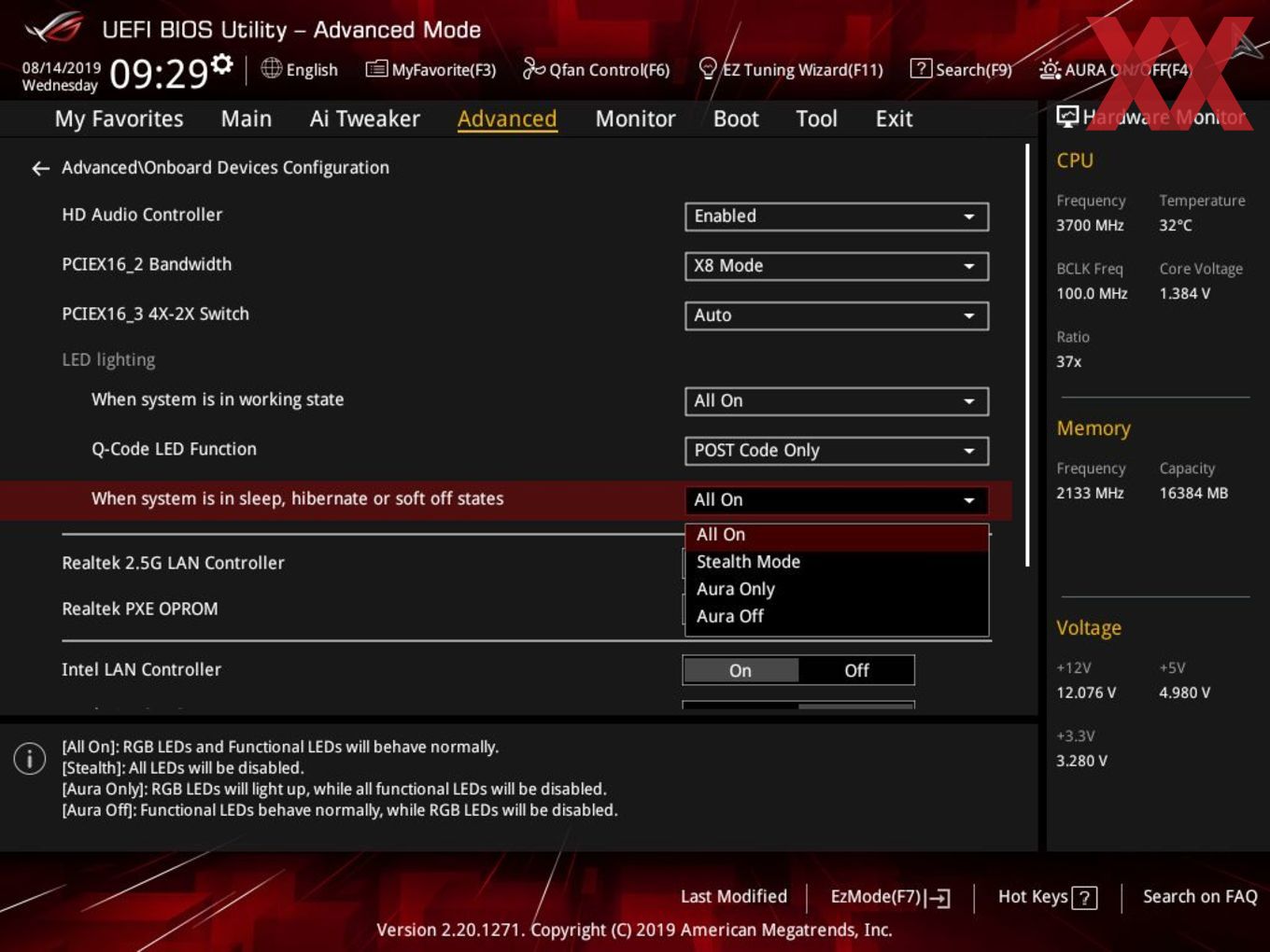Open the Tool tab
Screen dimensions: 1270x952
(816, 119)
